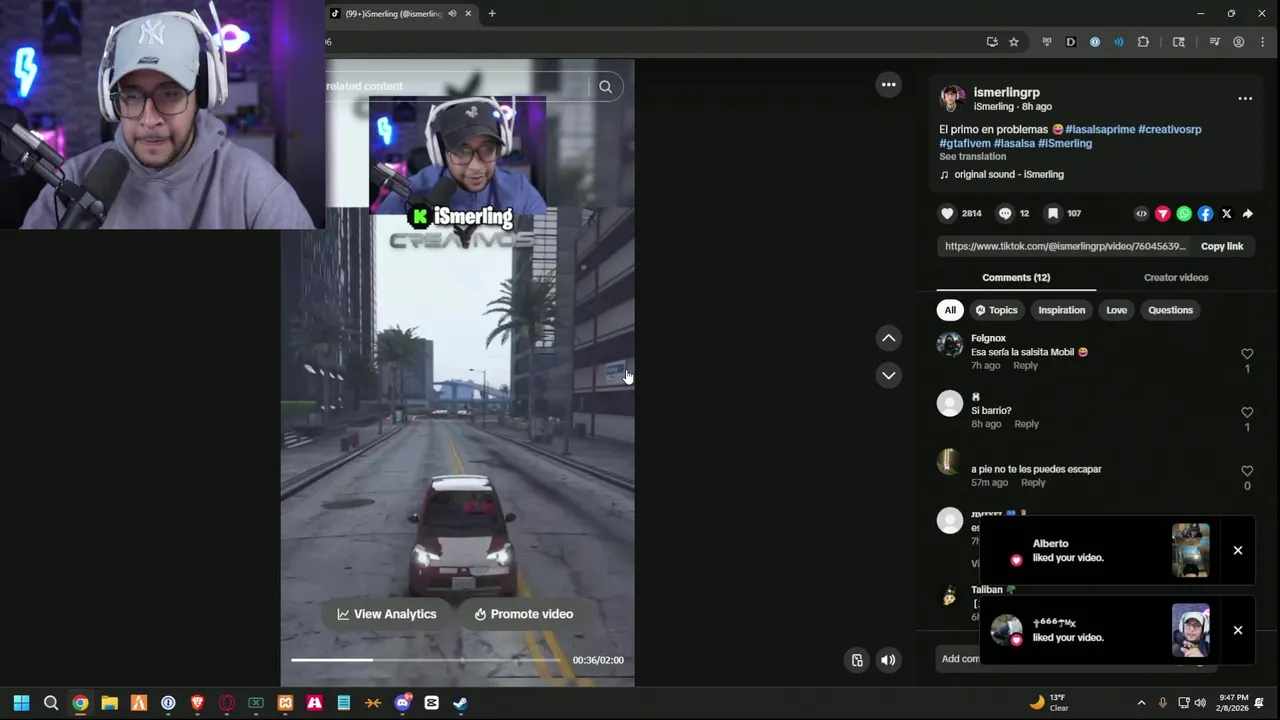Like 'a pie no te les puedes escapar' comment

(1247, 470)
